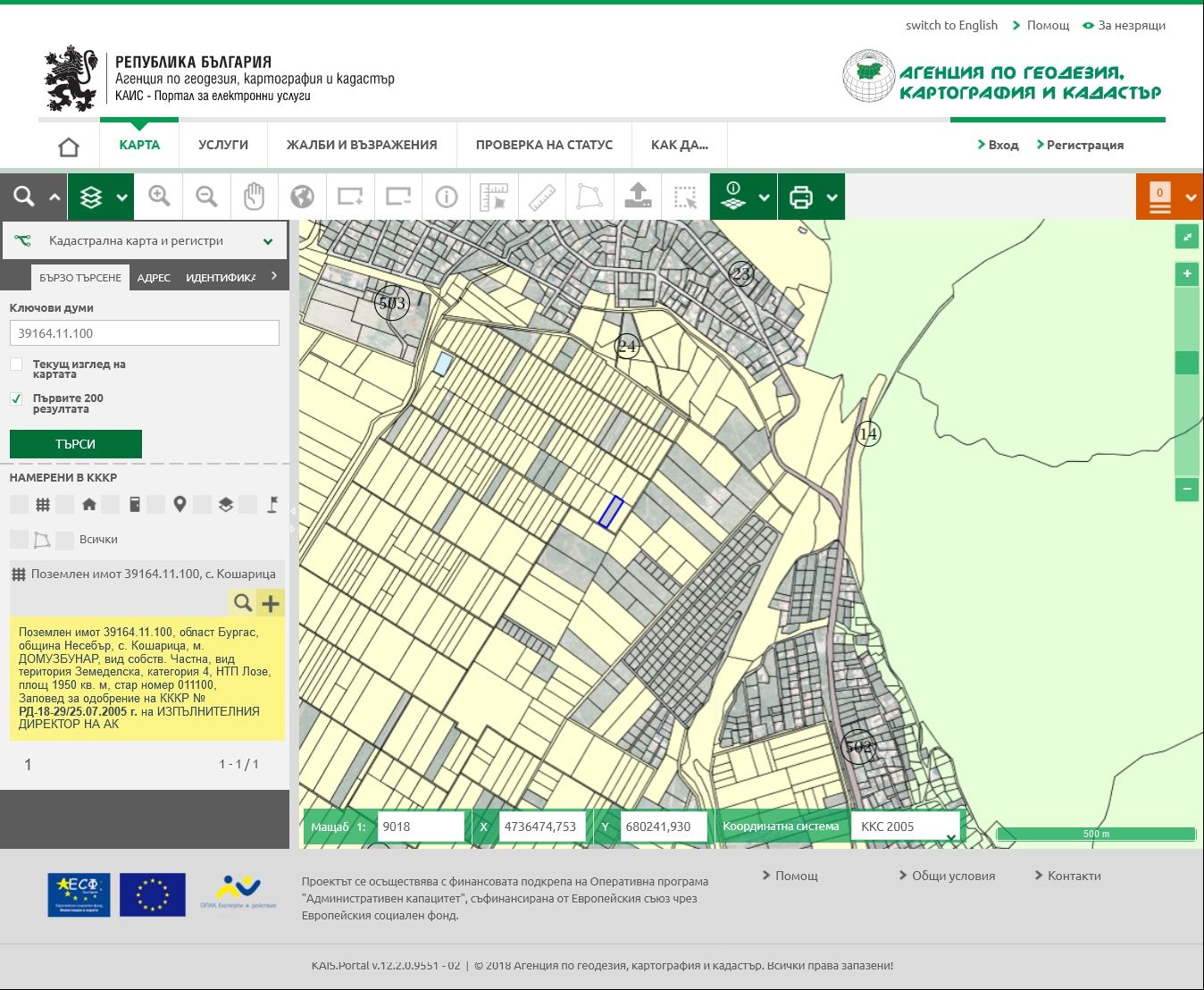
Task: Toggle the door unit filter checkbox
Action: pos(111,505)
